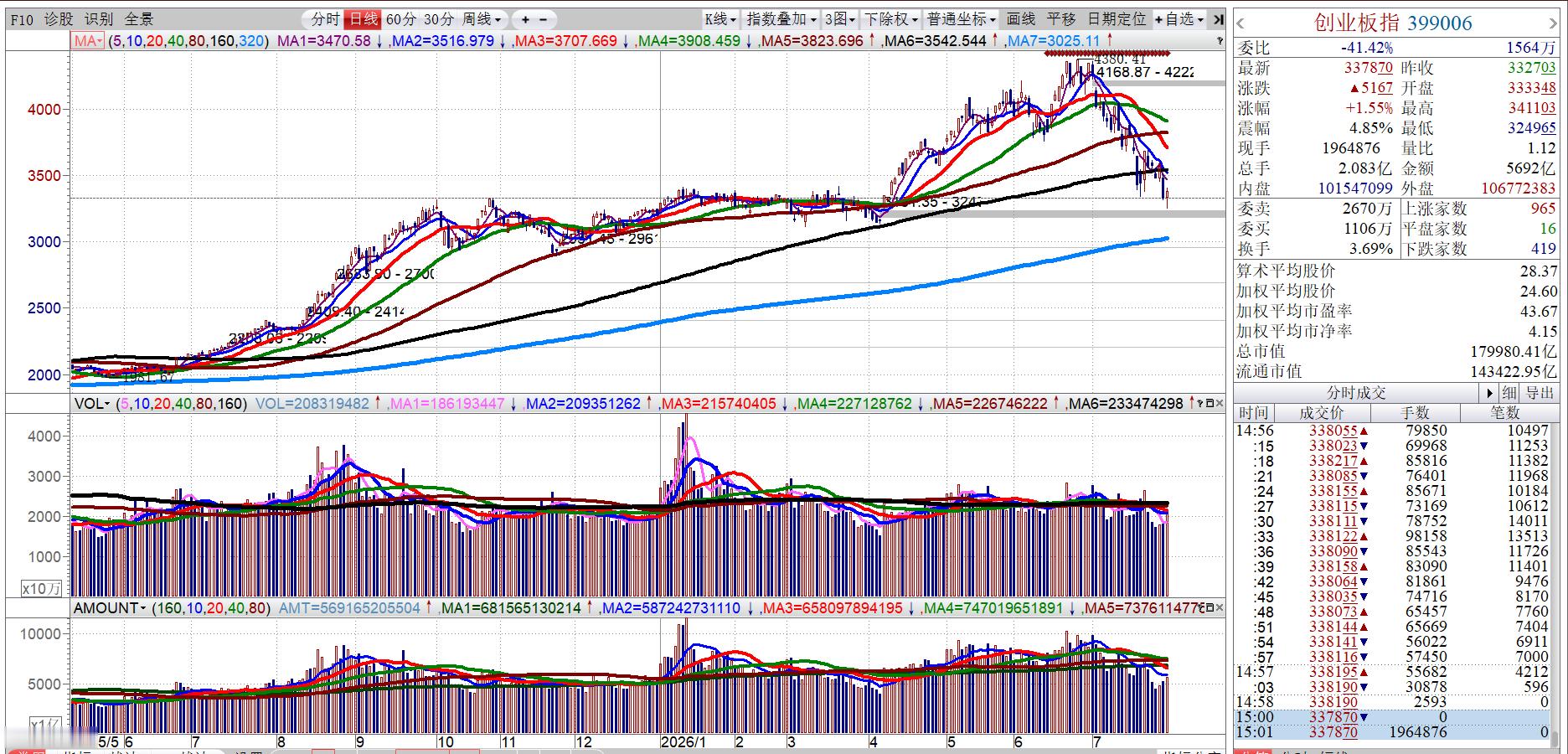Select 日线 daily chart period
Viewport: 1568px width, 754px height.
coord(363,19)
